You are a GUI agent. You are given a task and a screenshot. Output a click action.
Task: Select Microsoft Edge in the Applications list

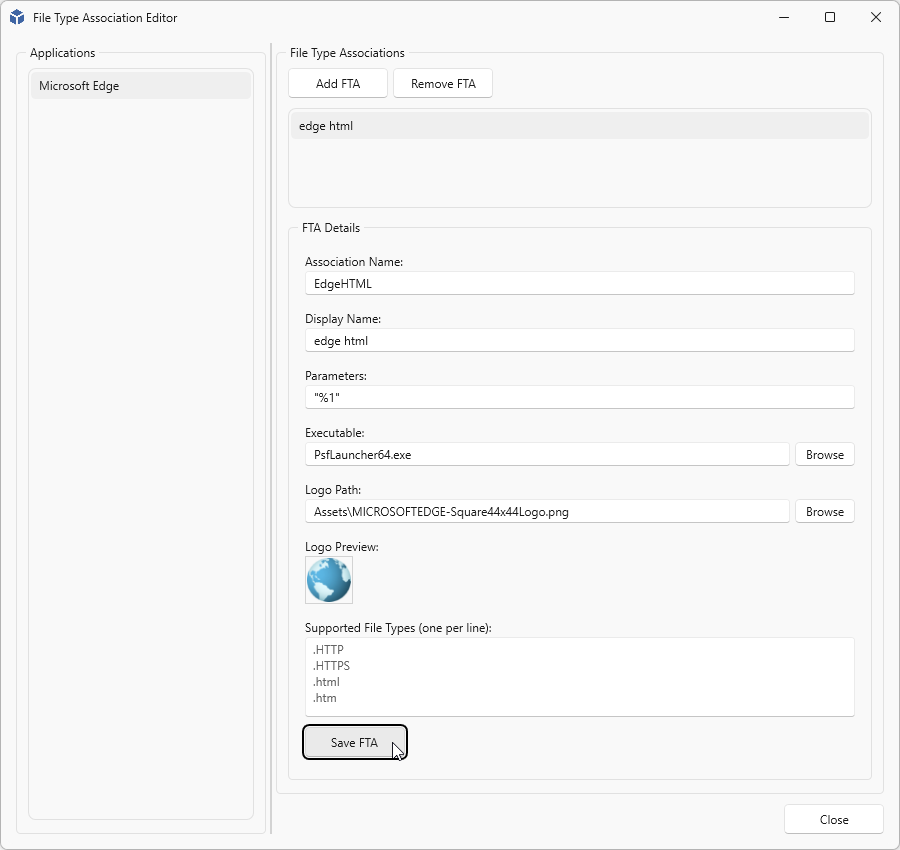(140, 86)
